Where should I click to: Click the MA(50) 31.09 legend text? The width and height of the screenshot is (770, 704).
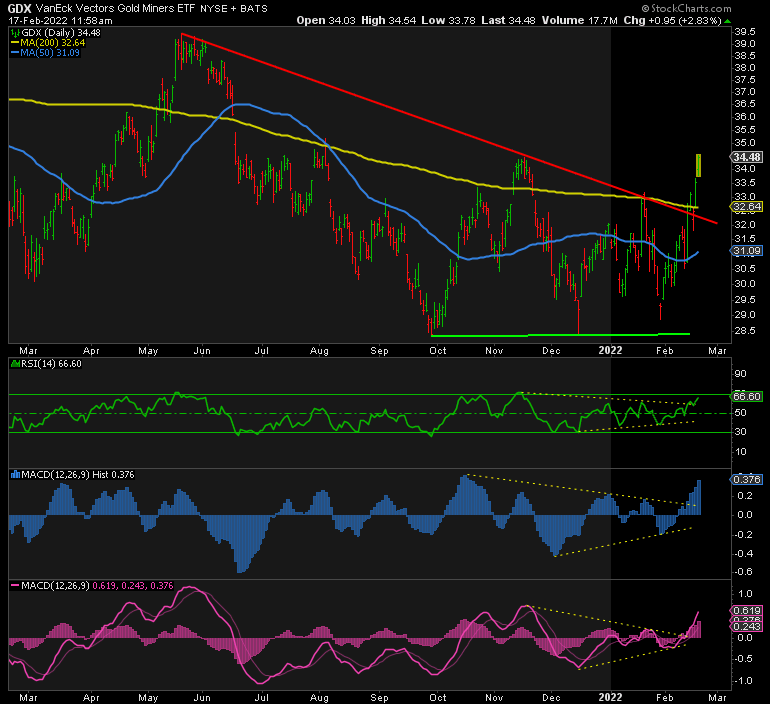(50, 53)
